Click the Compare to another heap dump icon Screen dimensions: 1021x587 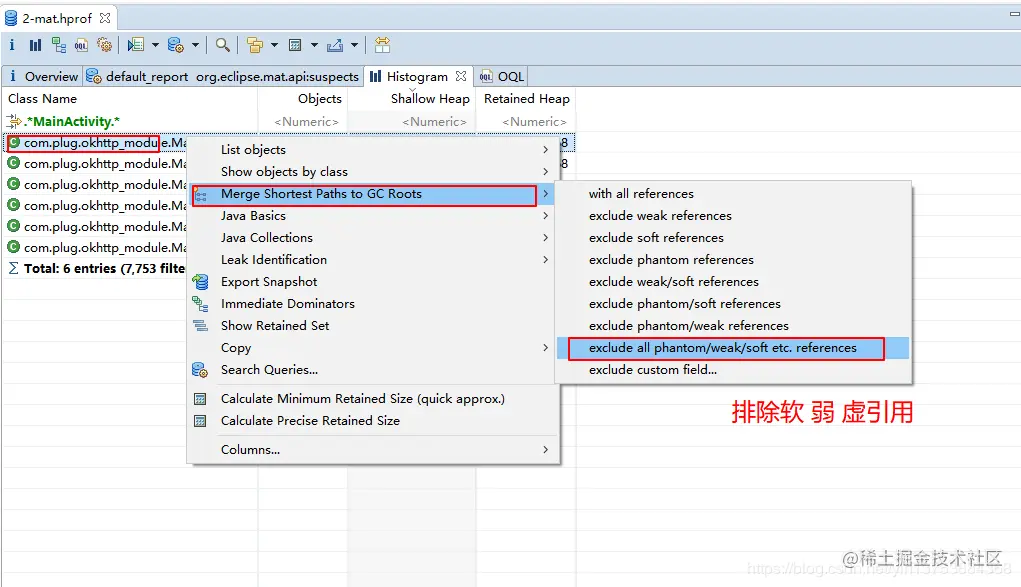(382, 45)
